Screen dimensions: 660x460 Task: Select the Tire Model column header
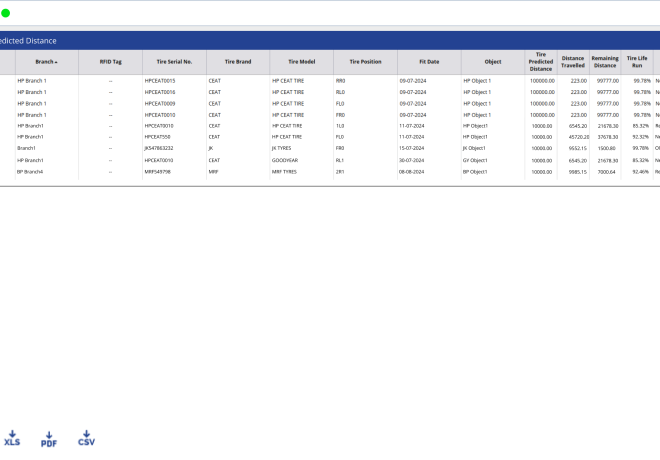click(x=301, y=61)
